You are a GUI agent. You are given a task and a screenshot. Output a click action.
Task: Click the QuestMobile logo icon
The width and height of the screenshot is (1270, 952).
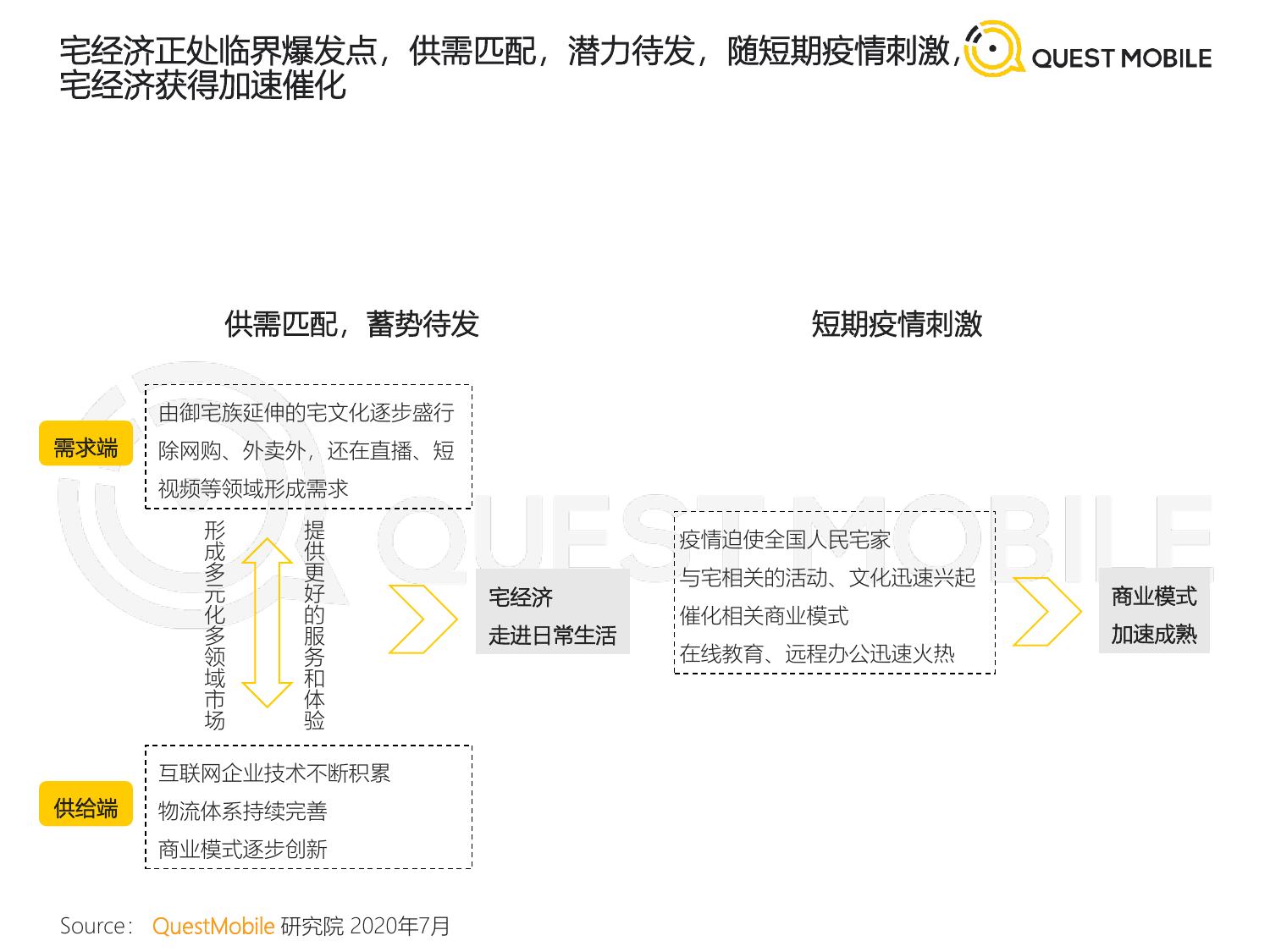pyautogui.click(x=994, y=48)
